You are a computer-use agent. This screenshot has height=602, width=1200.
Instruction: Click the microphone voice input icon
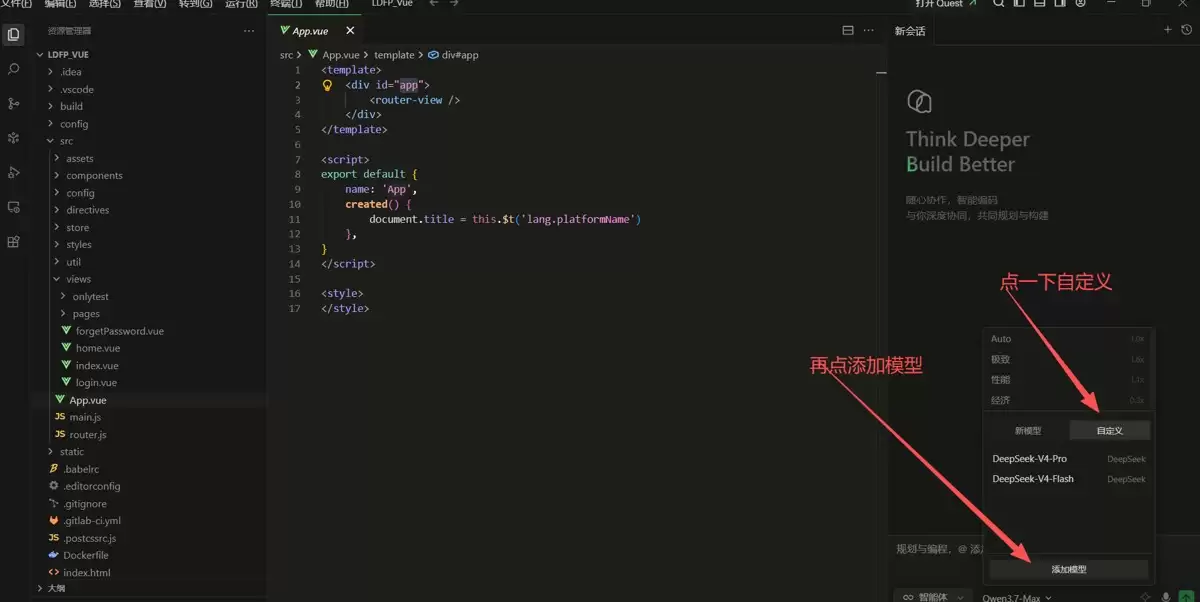[1166, 597]
